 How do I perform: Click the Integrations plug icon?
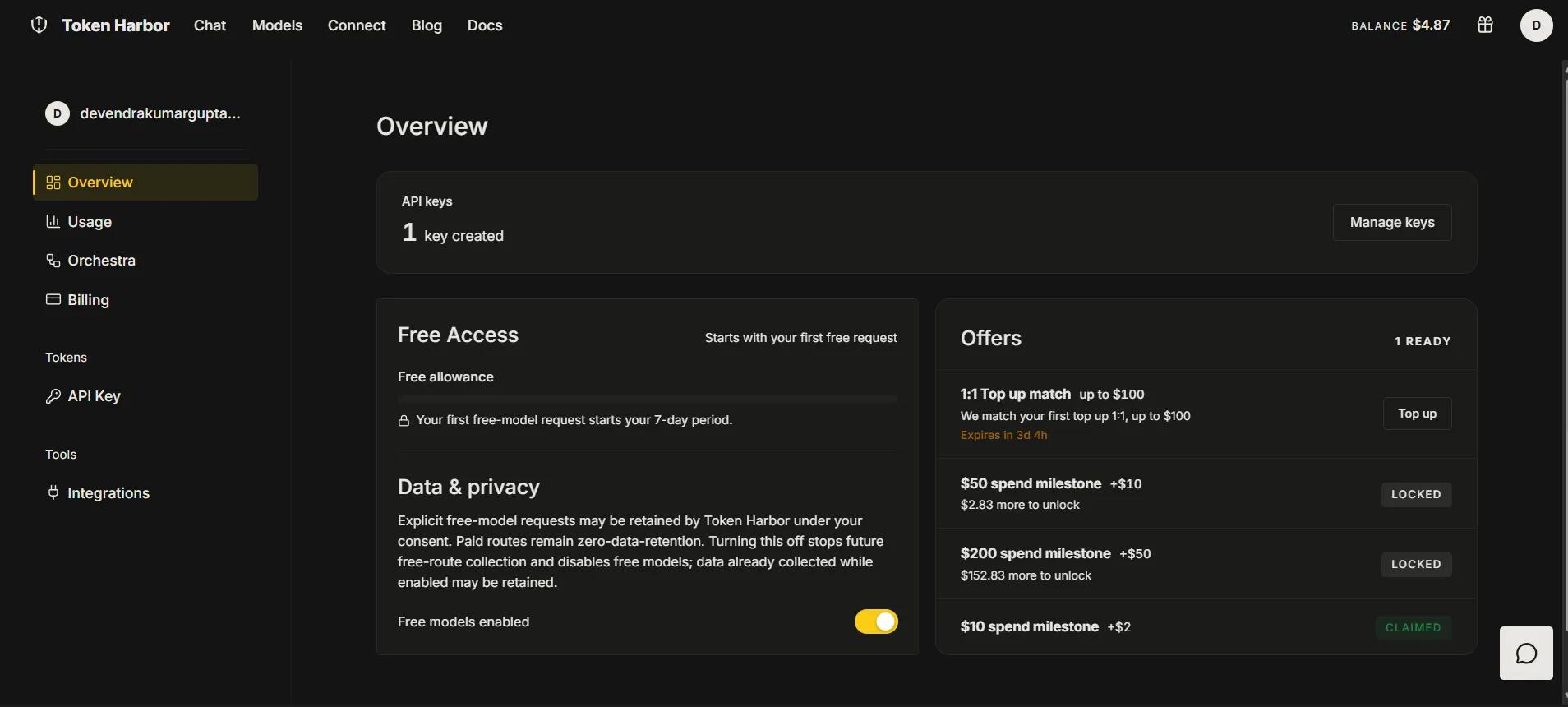[x=53, y=492]
